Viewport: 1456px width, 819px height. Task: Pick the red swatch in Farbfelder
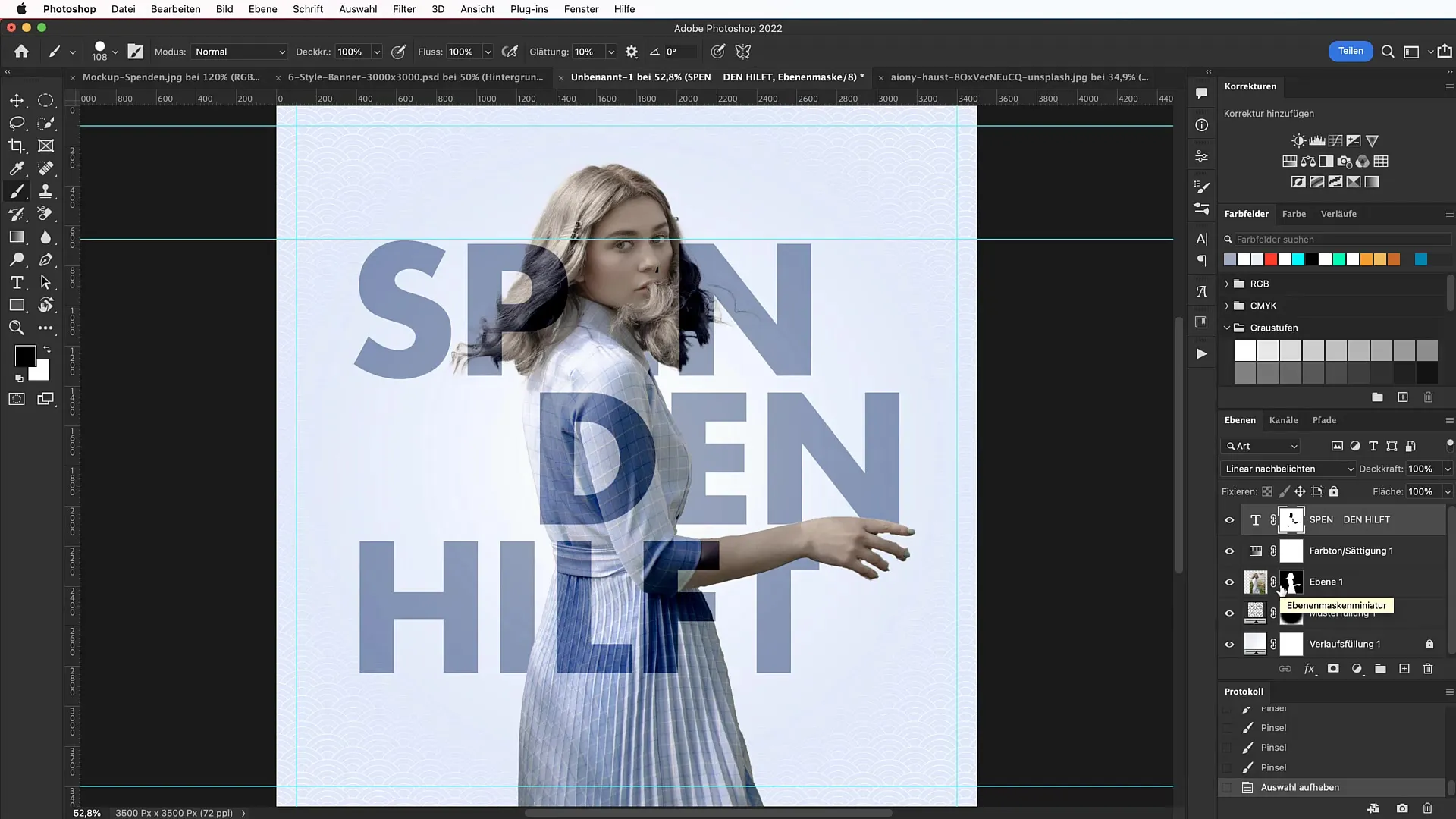click(1271, 260)
